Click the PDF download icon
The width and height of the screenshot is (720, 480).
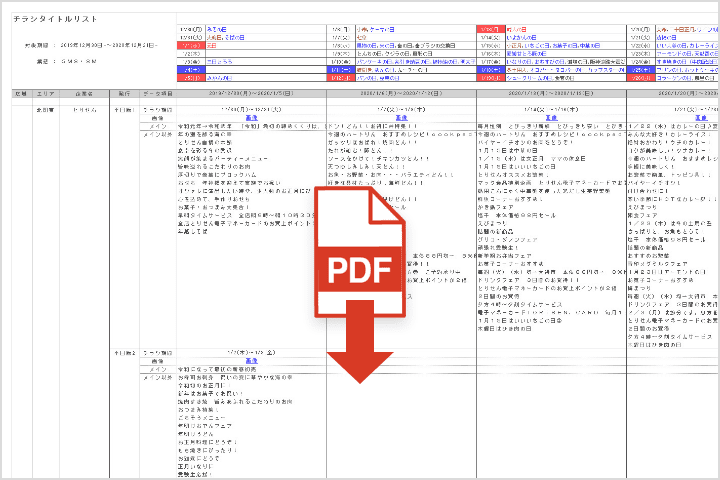pyautogui.click(x=360, y=285)
